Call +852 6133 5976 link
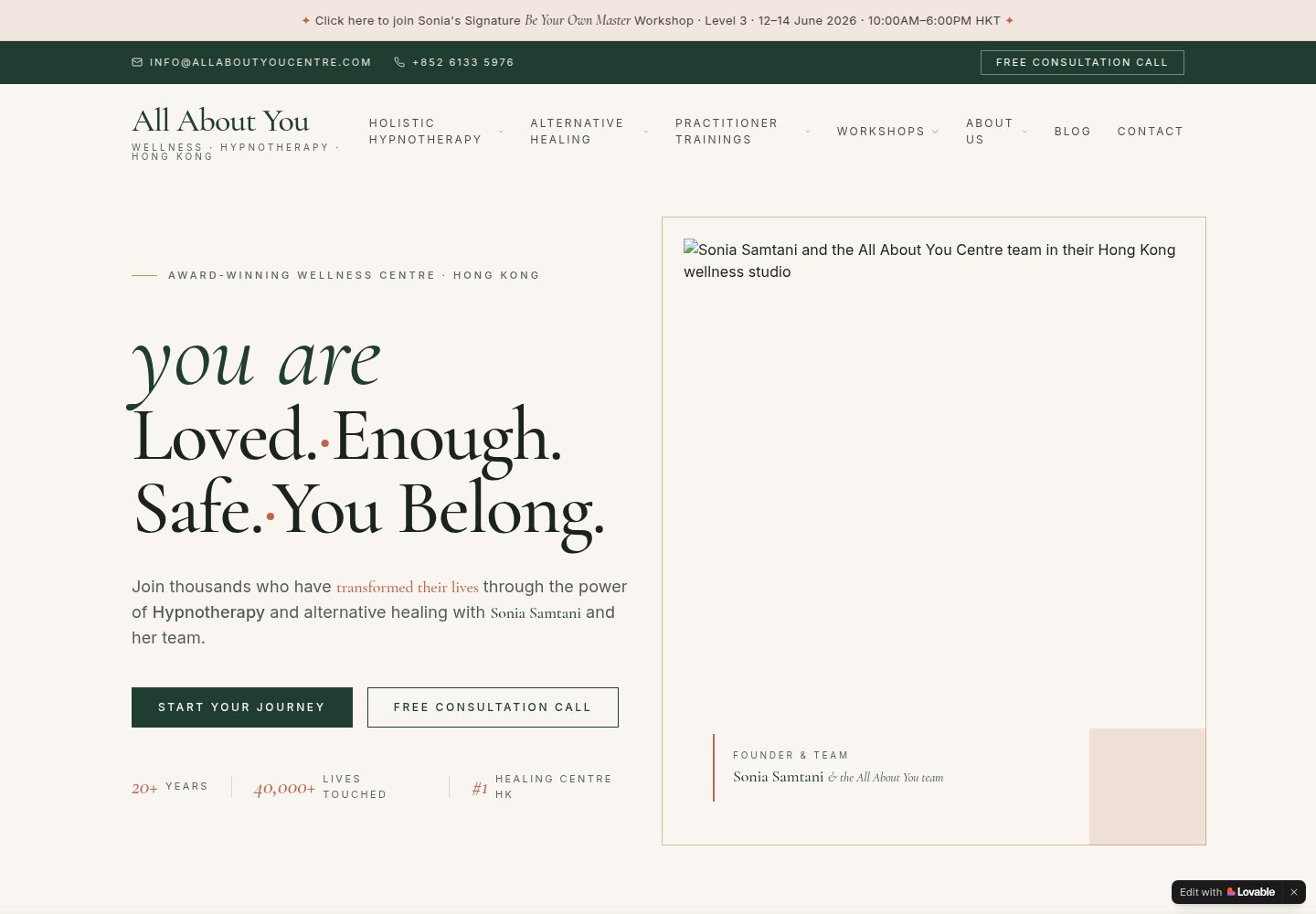 454,62
